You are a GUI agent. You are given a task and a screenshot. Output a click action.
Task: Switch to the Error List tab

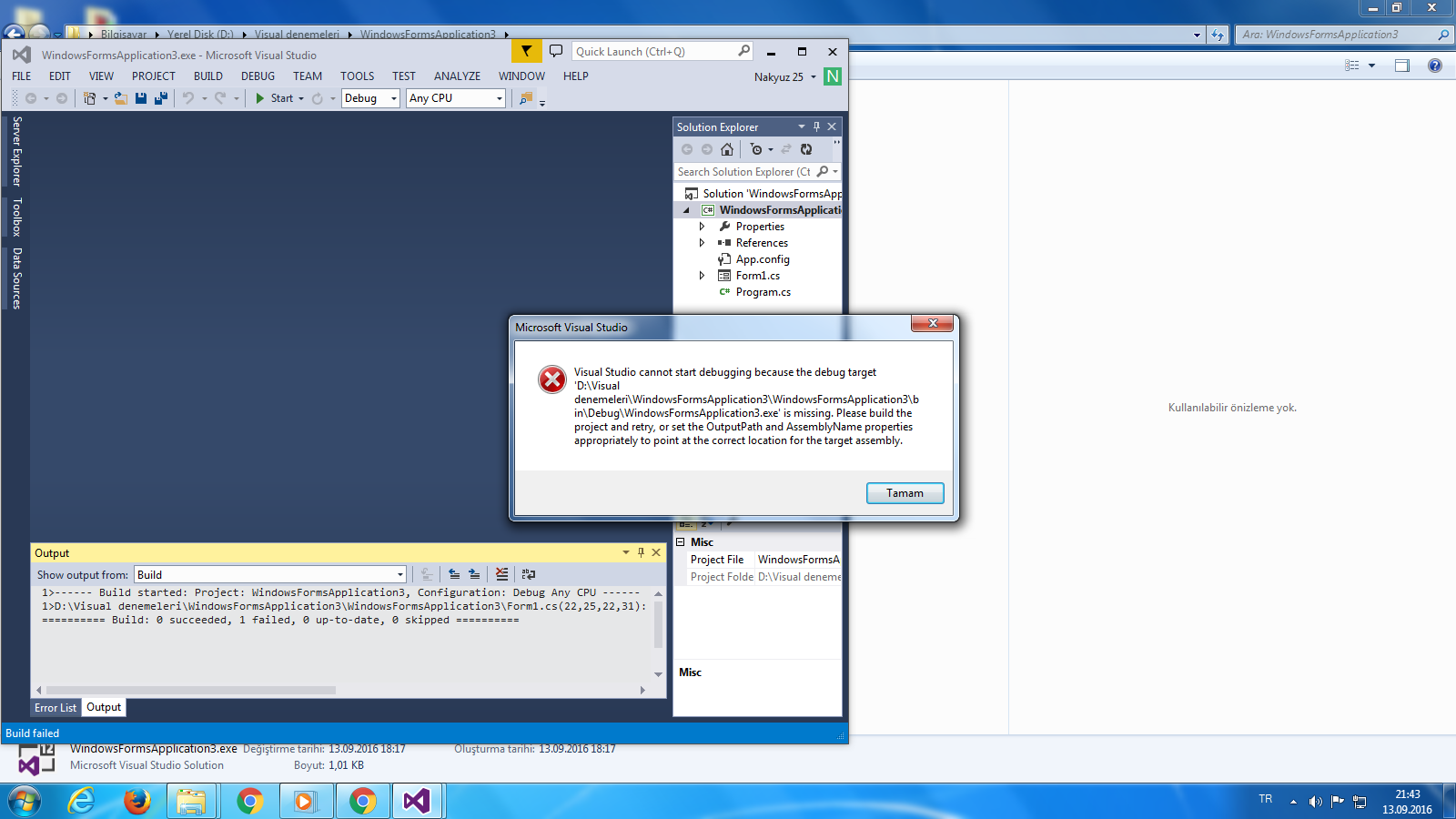(x=56, y=707)
